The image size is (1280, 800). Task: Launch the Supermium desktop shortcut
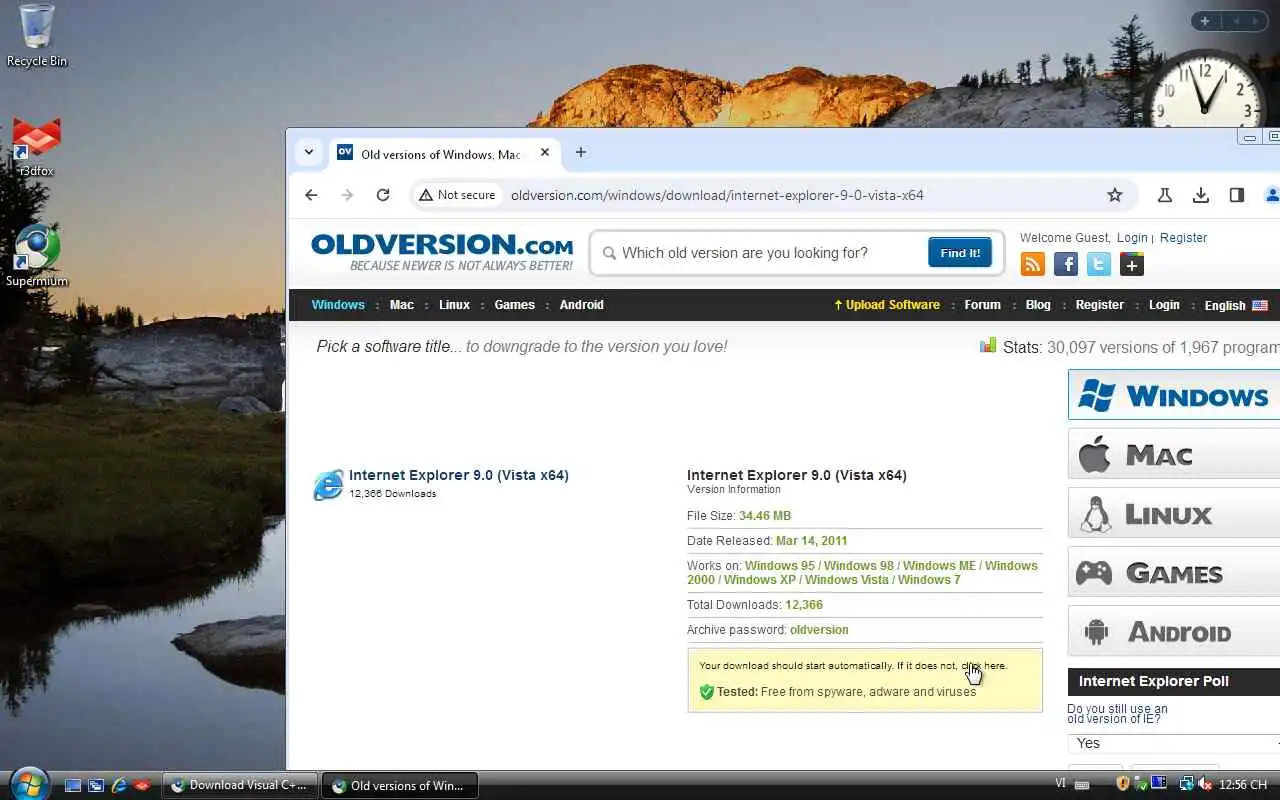pos(37,256)
